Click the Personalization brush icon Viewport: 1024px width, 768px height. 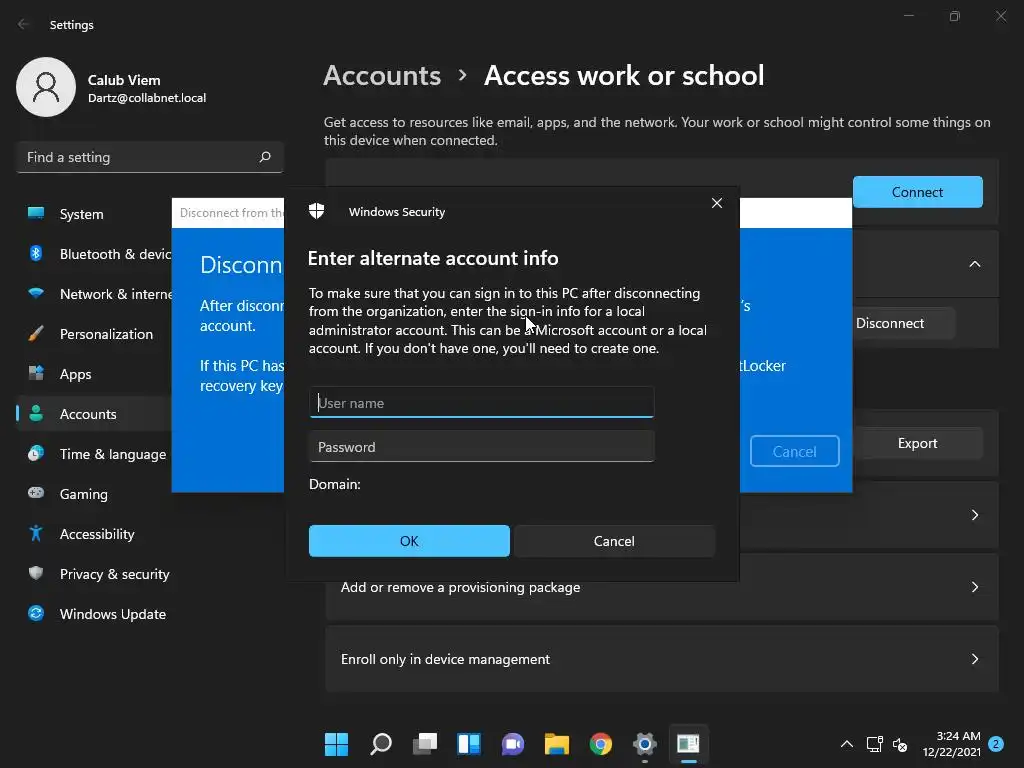[36, 334]
